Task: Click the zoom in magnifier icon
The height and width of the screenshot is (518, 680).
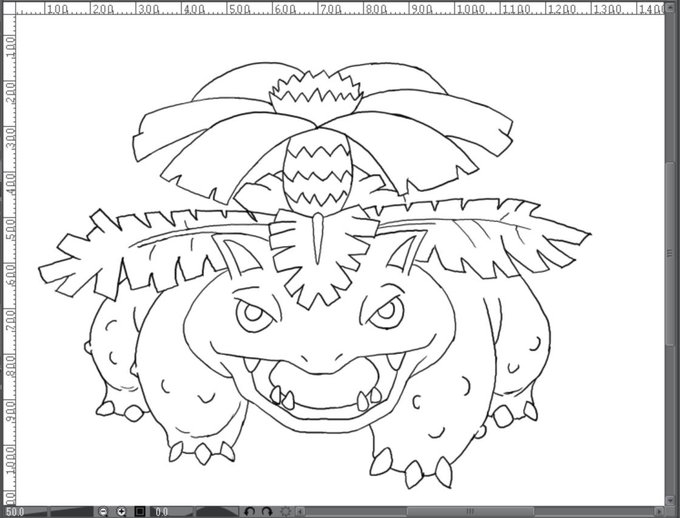Action: coord(121,512)
